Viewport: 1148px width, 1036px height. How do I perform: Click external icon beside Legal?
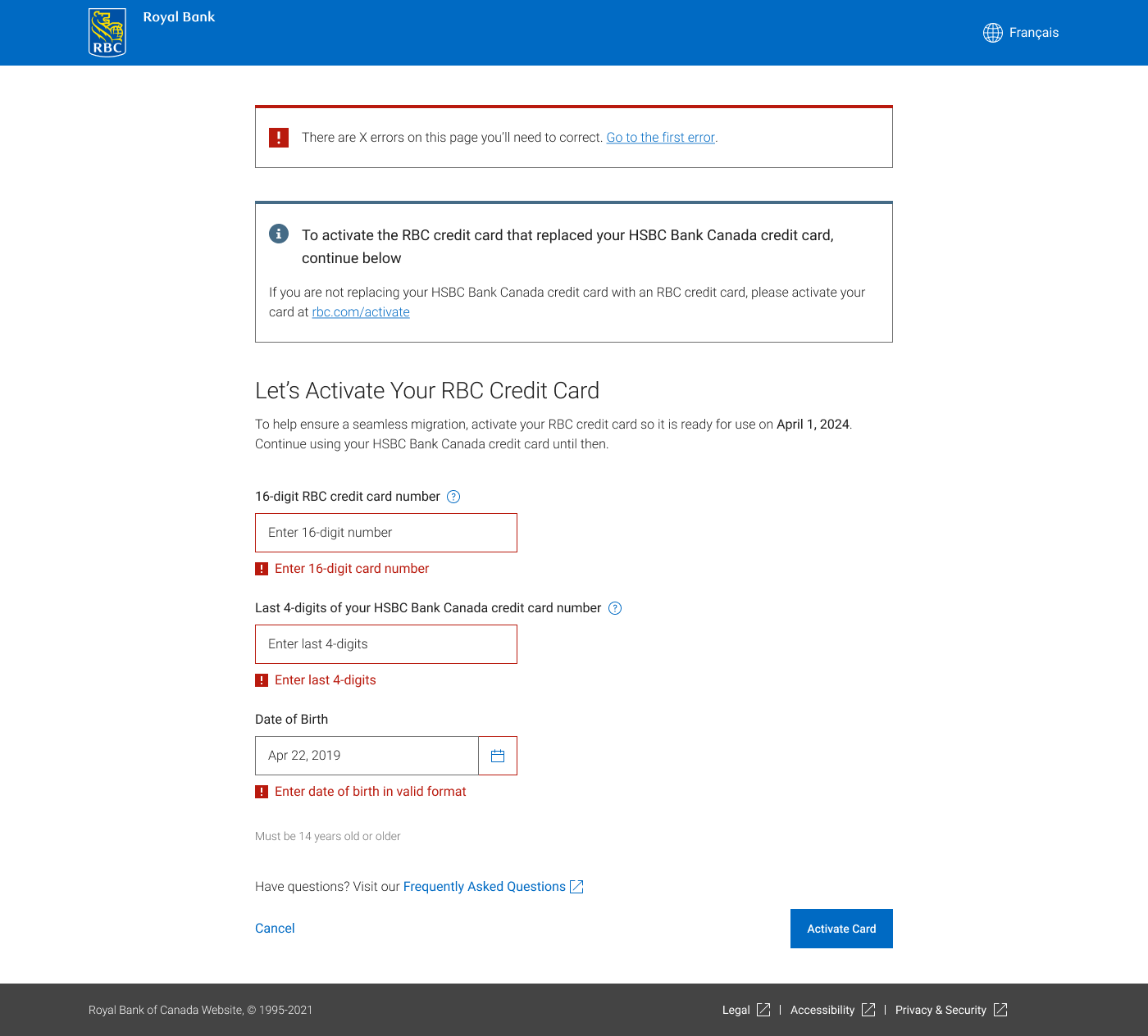763,1010
